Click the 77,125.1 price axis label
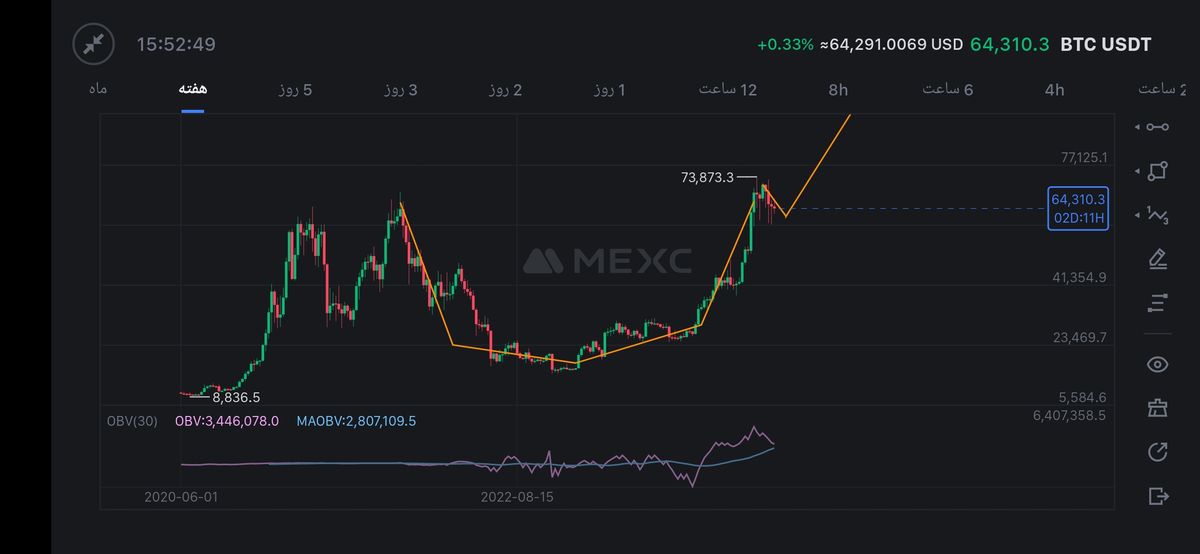 coord(1083,157)
